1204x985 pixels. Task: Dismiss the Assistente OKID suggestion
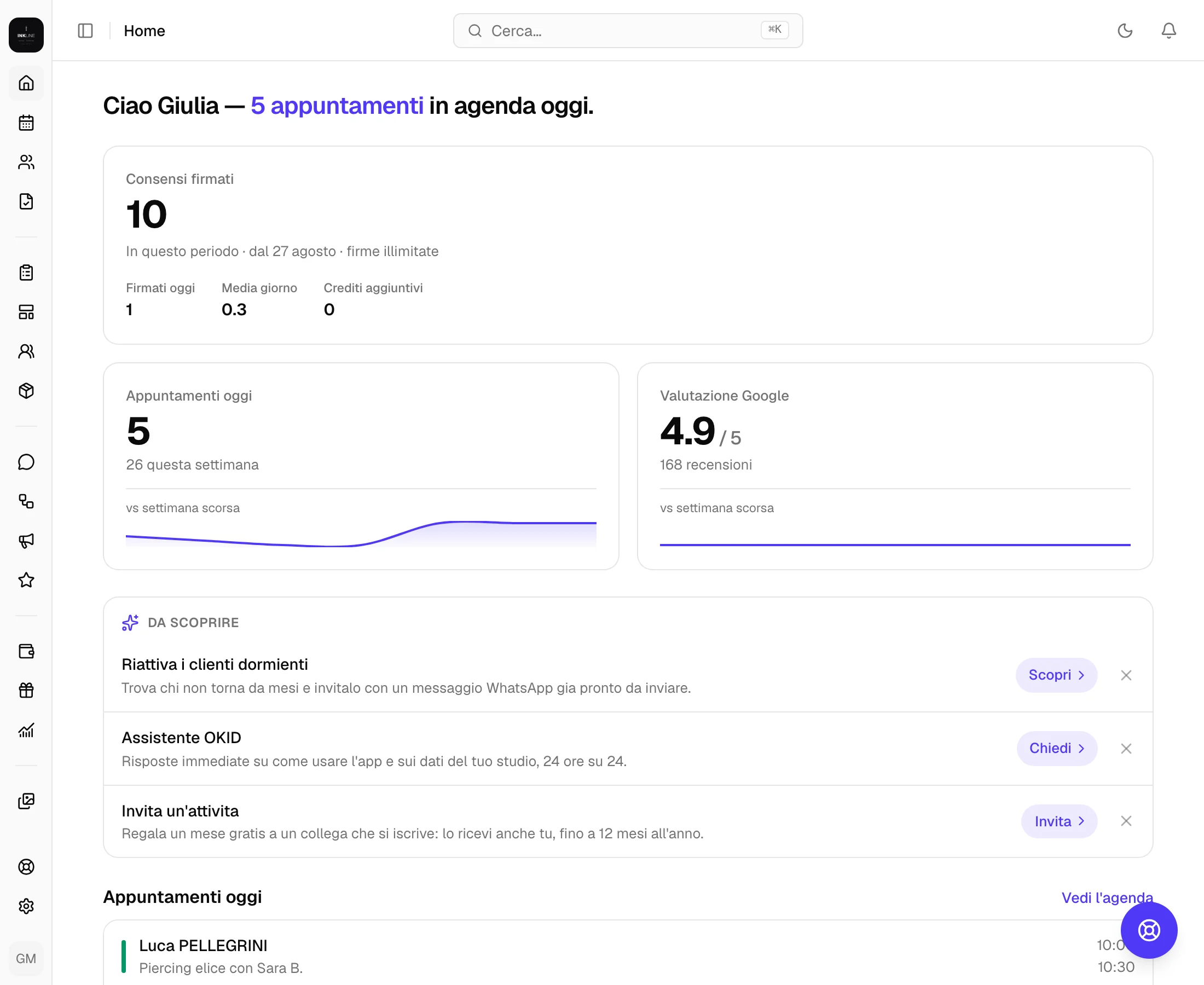(1126, 749)
